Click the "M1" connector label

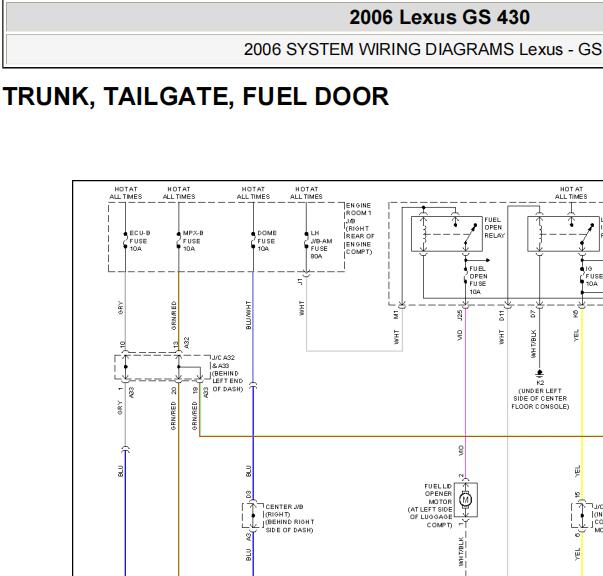(396, 315)
